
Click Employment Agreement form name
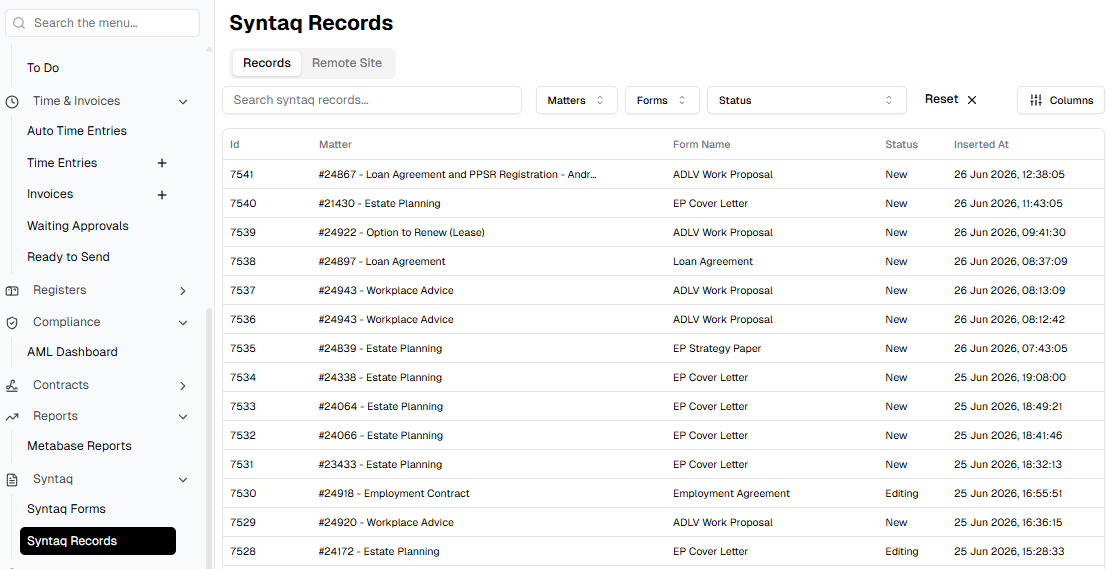tap(731, 494)
